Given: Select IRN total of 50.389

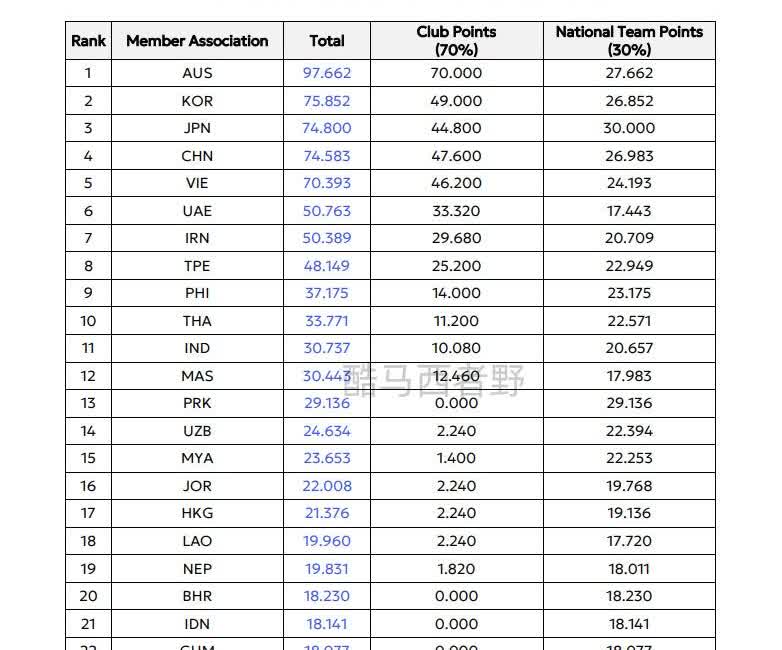Looking at the screenshot, I should [327, 238].
